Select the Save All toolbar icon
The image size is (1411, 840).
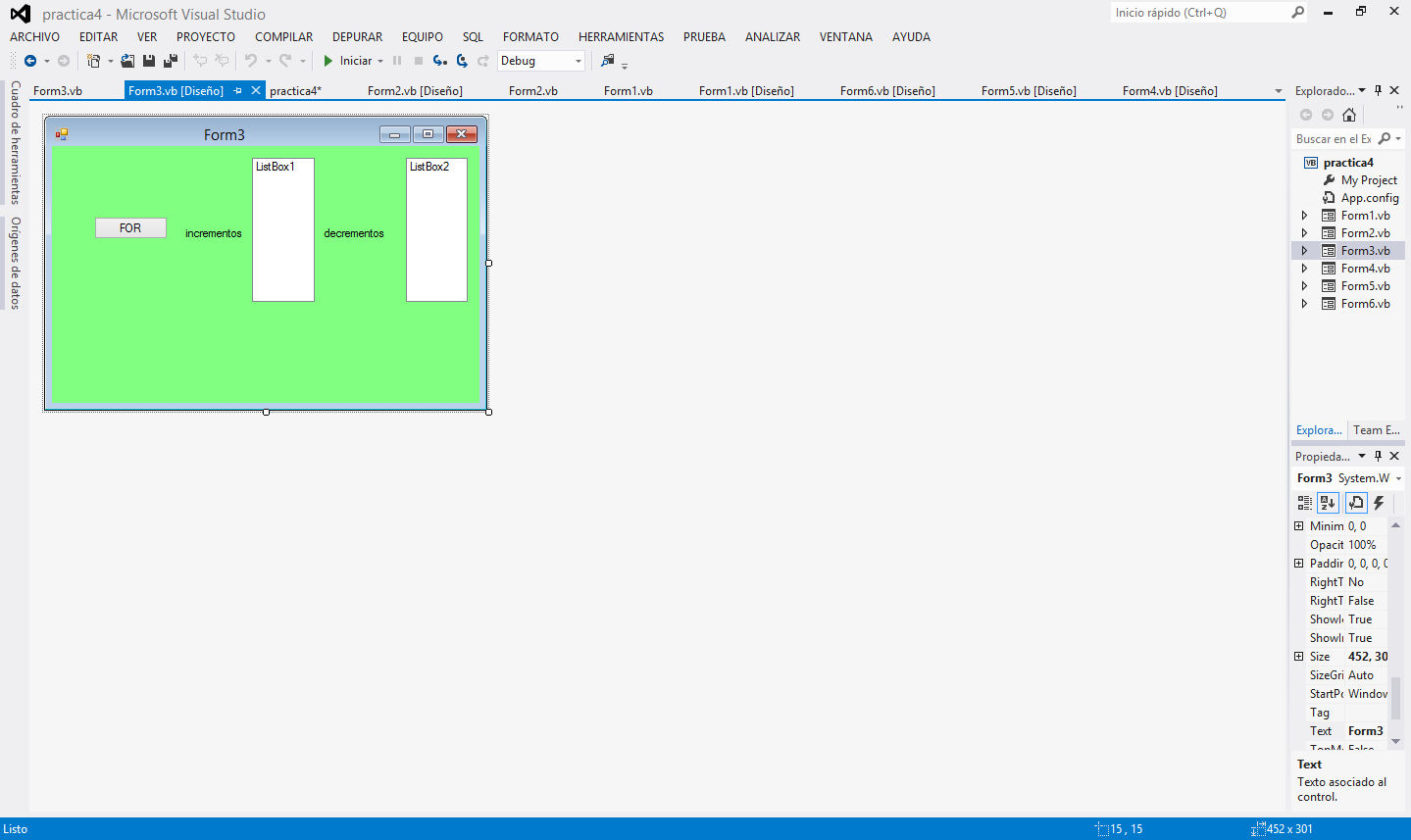click(x=171, y=61)
